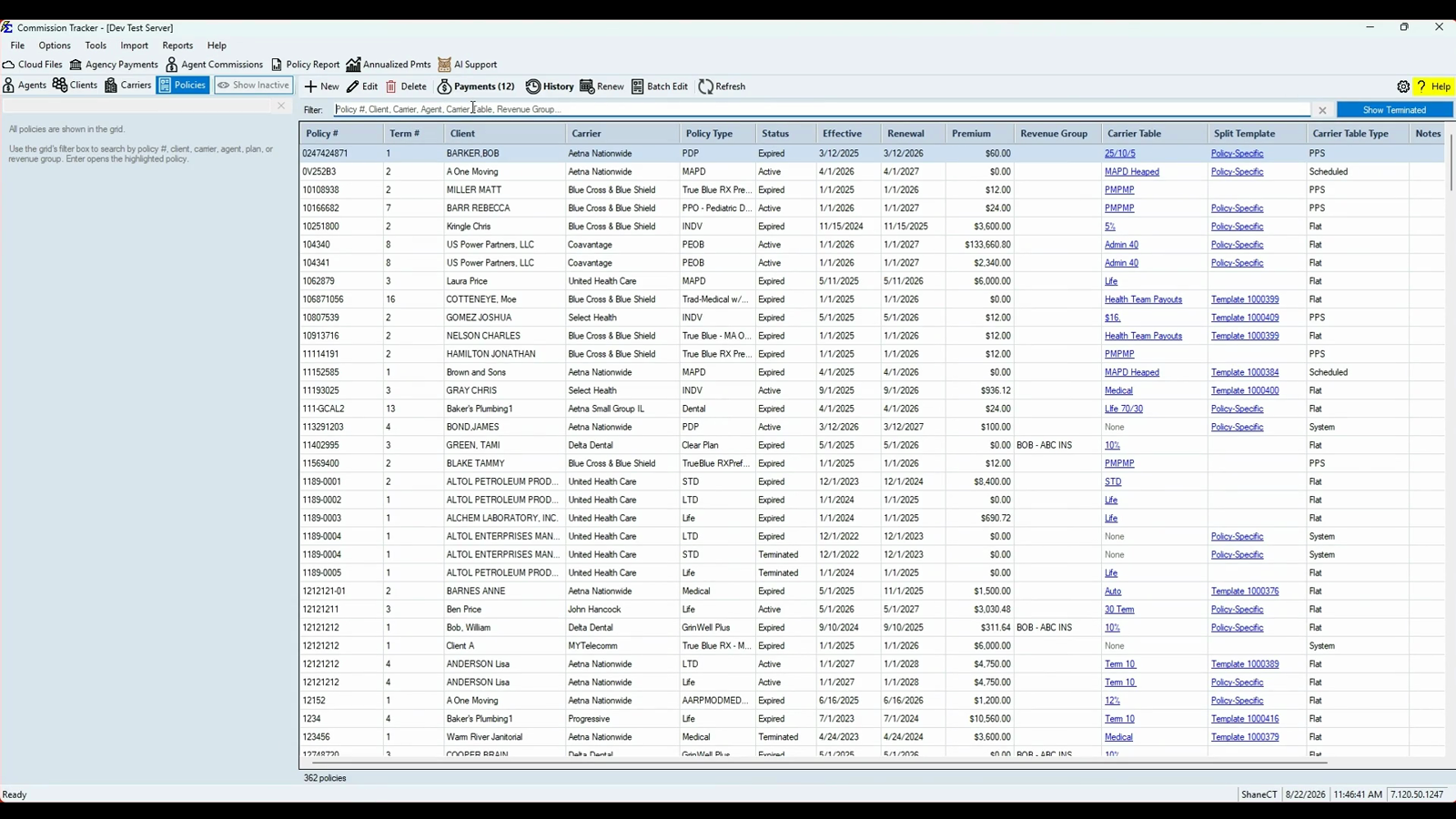Create a New policy
Image resolution: width=1456 pixels, height=819 pixels.
[x=321, y=86]
